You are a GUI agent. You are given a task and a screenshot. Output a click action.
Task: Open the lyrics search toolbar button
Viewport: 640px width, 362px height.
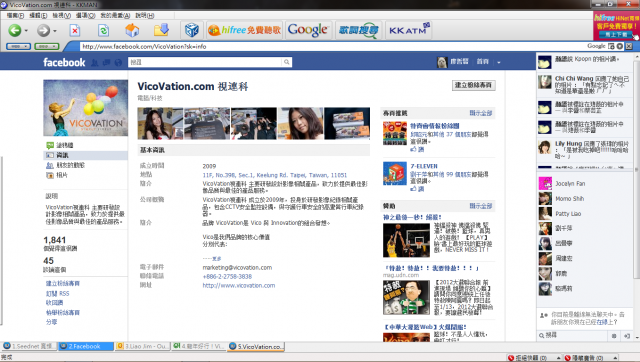(x=358, y=30)
